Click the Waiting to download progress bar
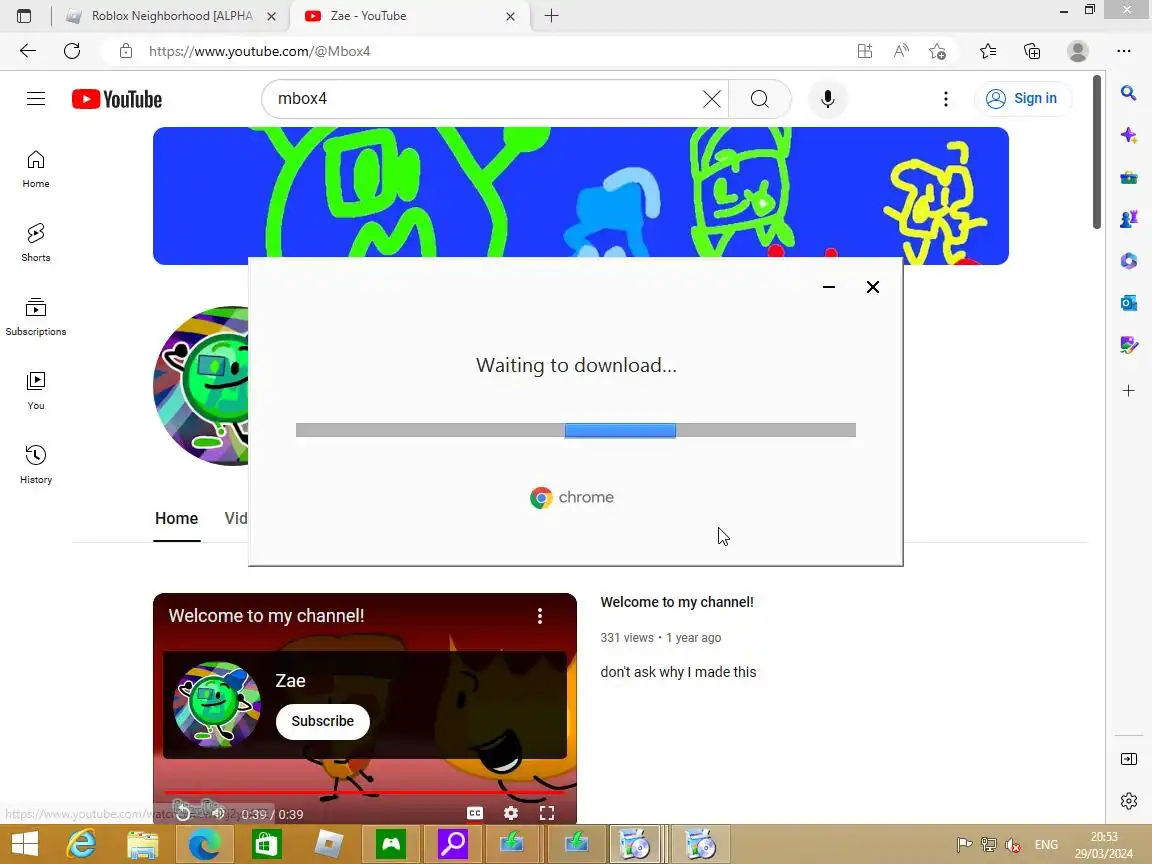This screenshot has height=864, width=1152. 575,430
